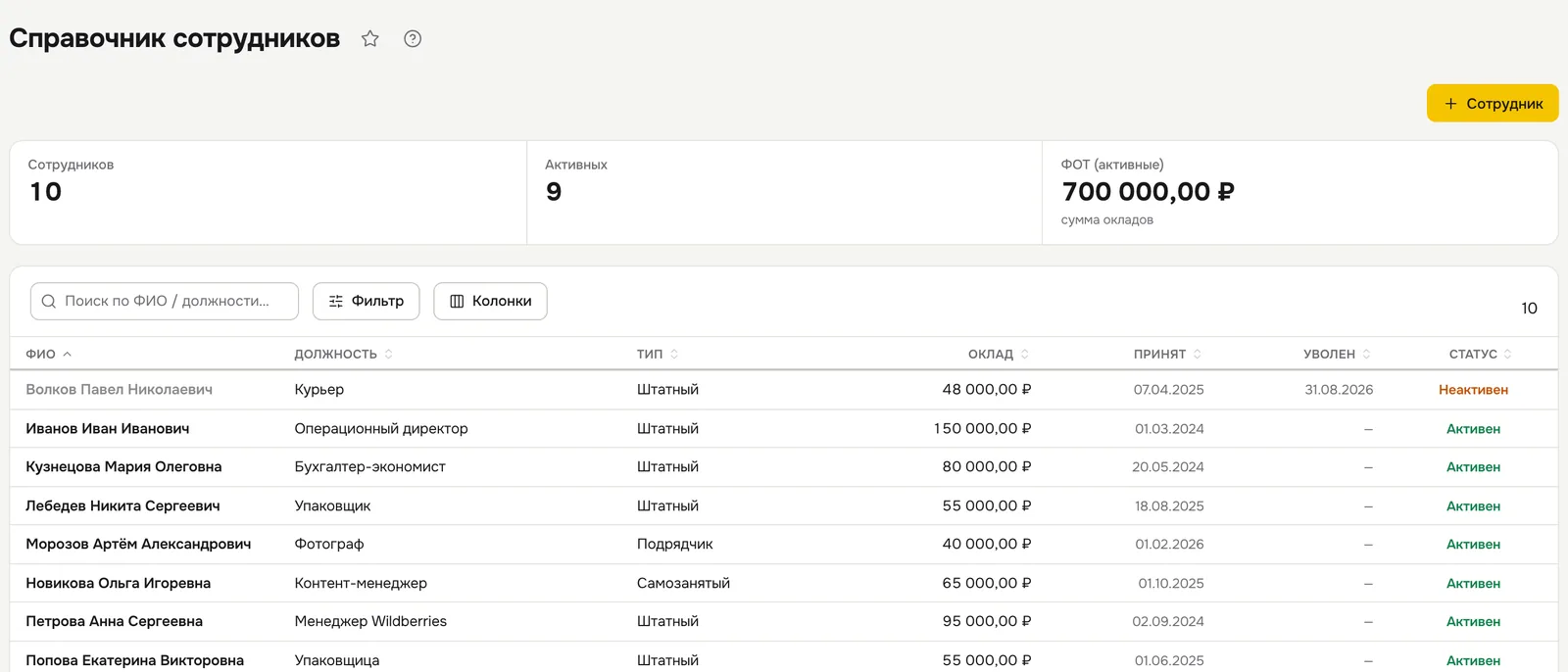Open employee Петрова Анна Сергеевна

click(114, 622)
